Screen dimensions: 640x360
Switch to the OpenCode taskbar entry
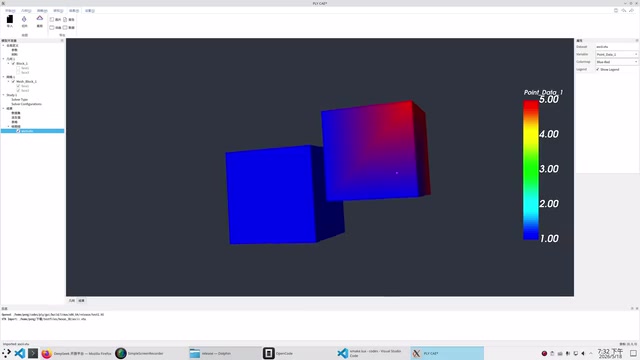[x=298, y=353]
